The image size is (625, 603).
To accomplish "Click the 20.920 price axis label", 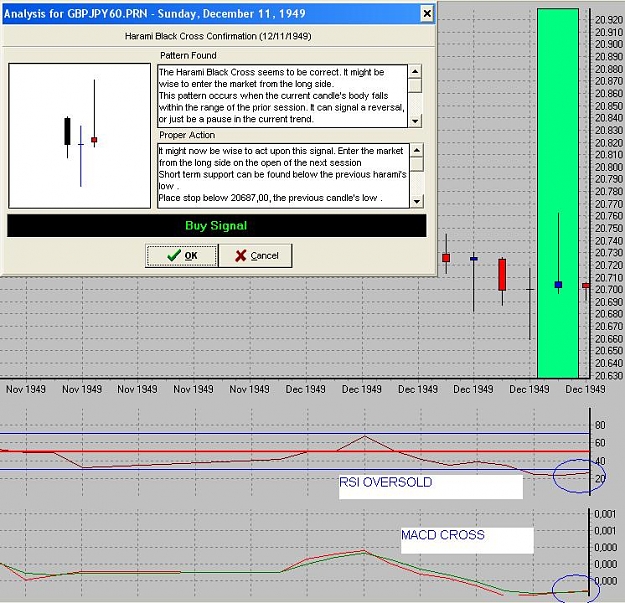I will click(609, 20).
